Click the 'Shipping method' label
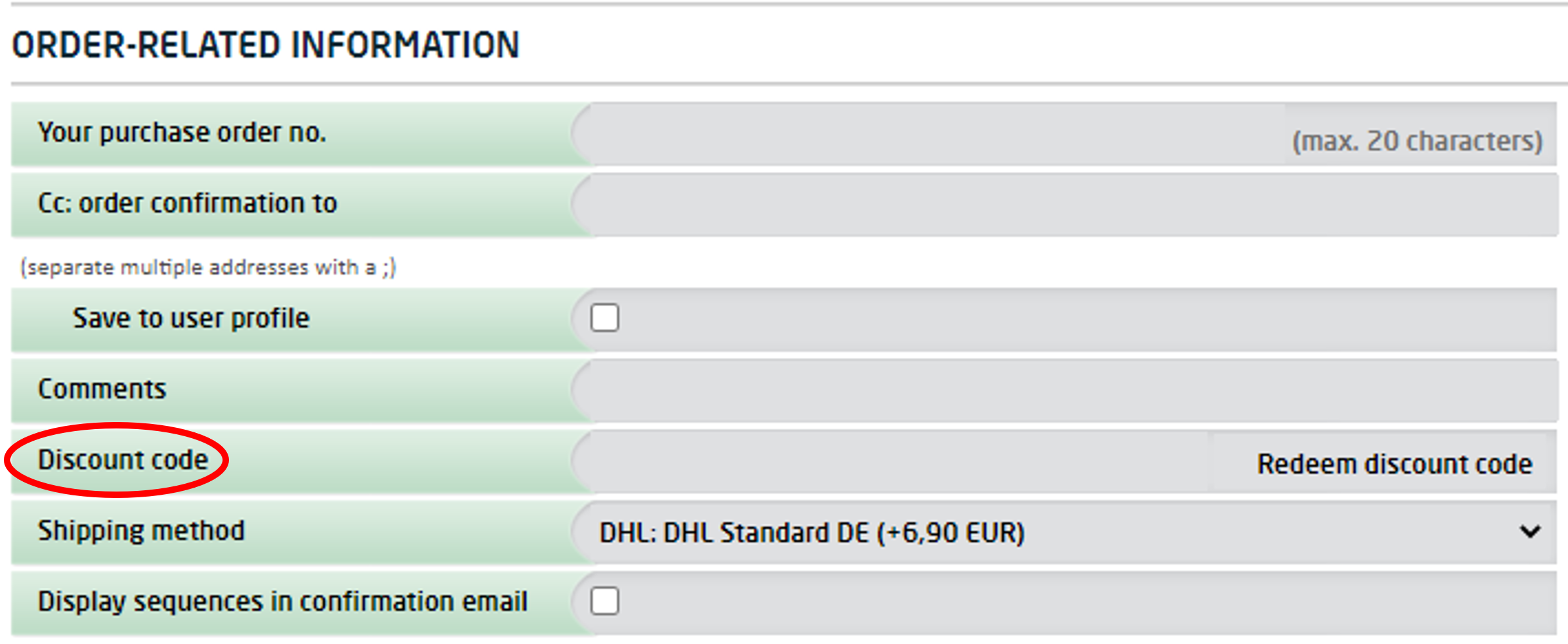The image size is (1568, 644). (x=141, y=531)
